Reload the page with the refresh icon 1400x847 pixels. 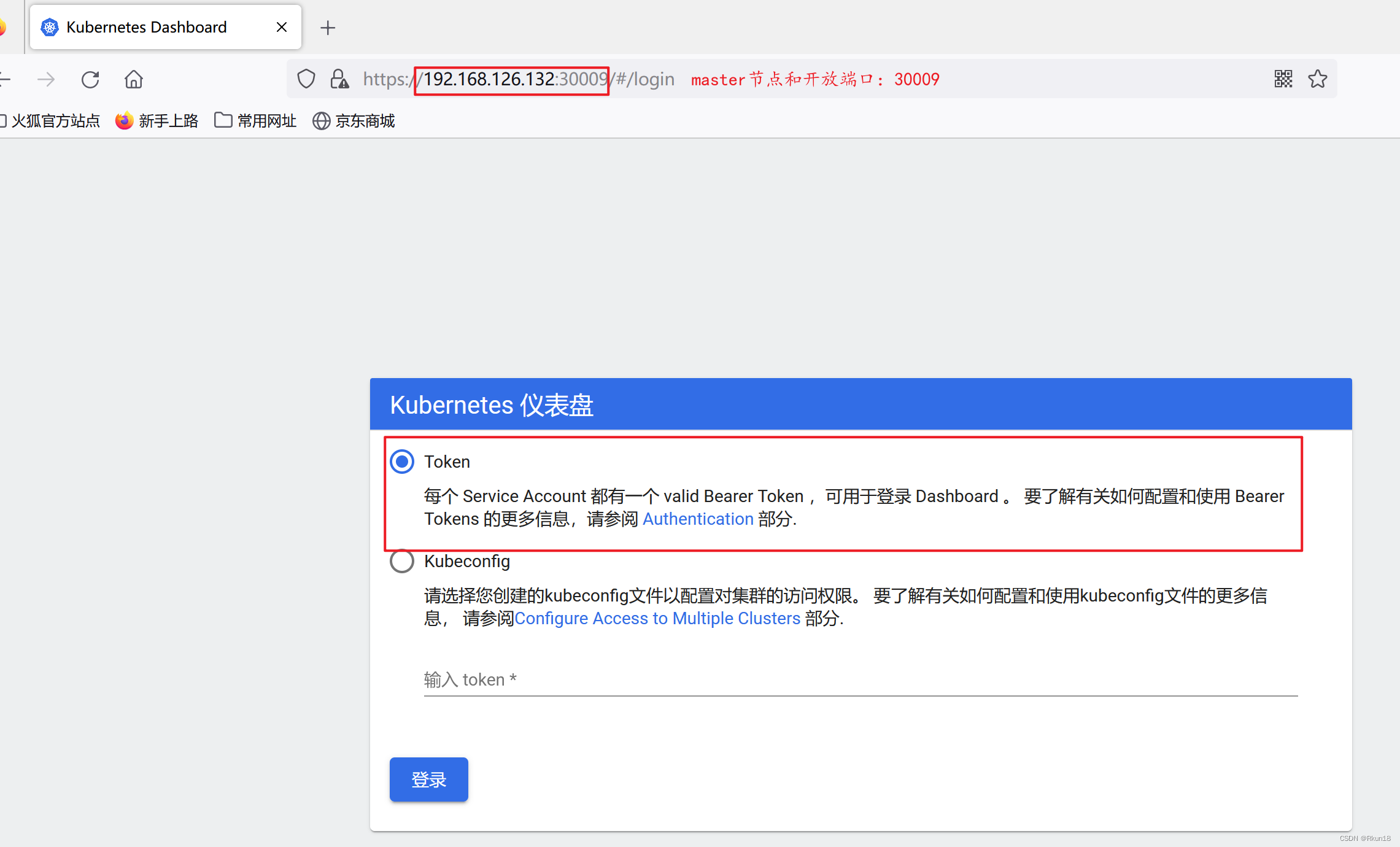[x=90, y=79]
